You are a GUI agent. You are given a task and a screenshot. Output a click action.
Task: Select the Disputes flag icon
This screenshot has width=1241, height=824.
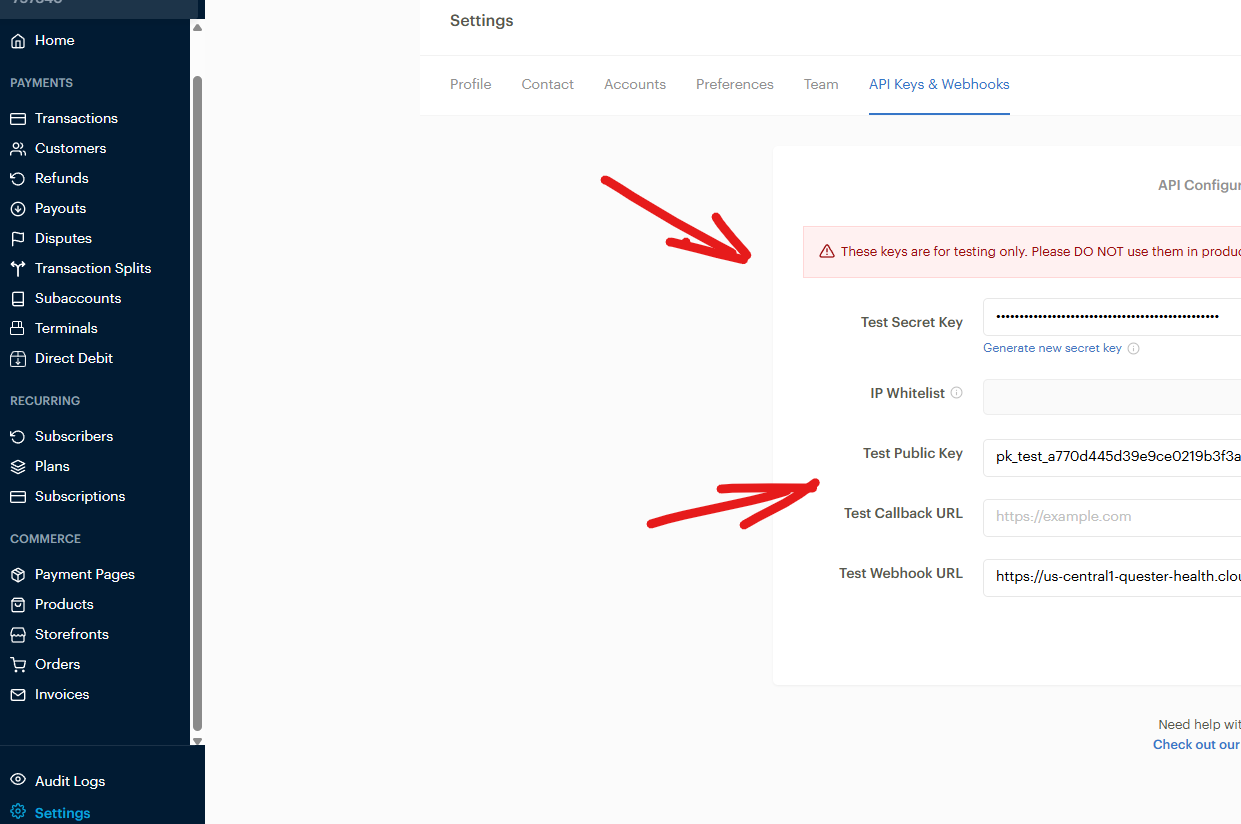pyautogui.click(x=18, y=239)
